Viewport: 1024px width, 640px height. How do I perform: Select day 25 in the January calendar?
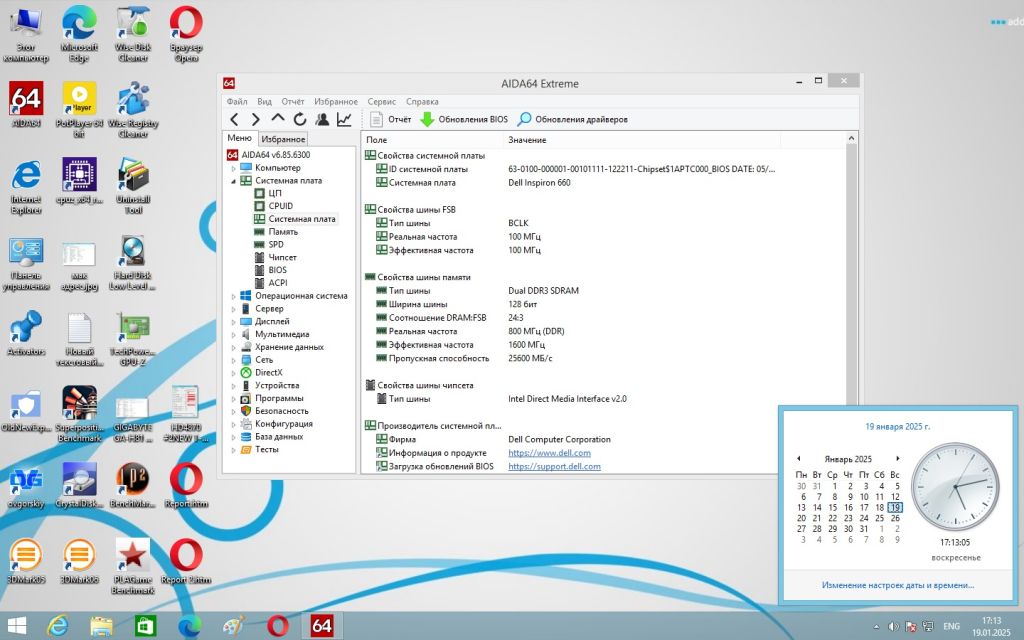tap(880, 518)
